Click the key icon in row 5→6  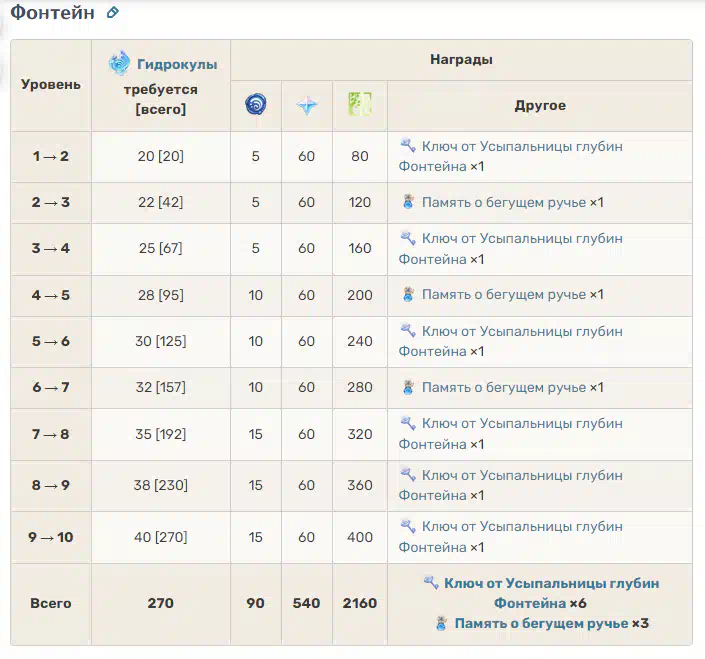(x=408, y=330)
